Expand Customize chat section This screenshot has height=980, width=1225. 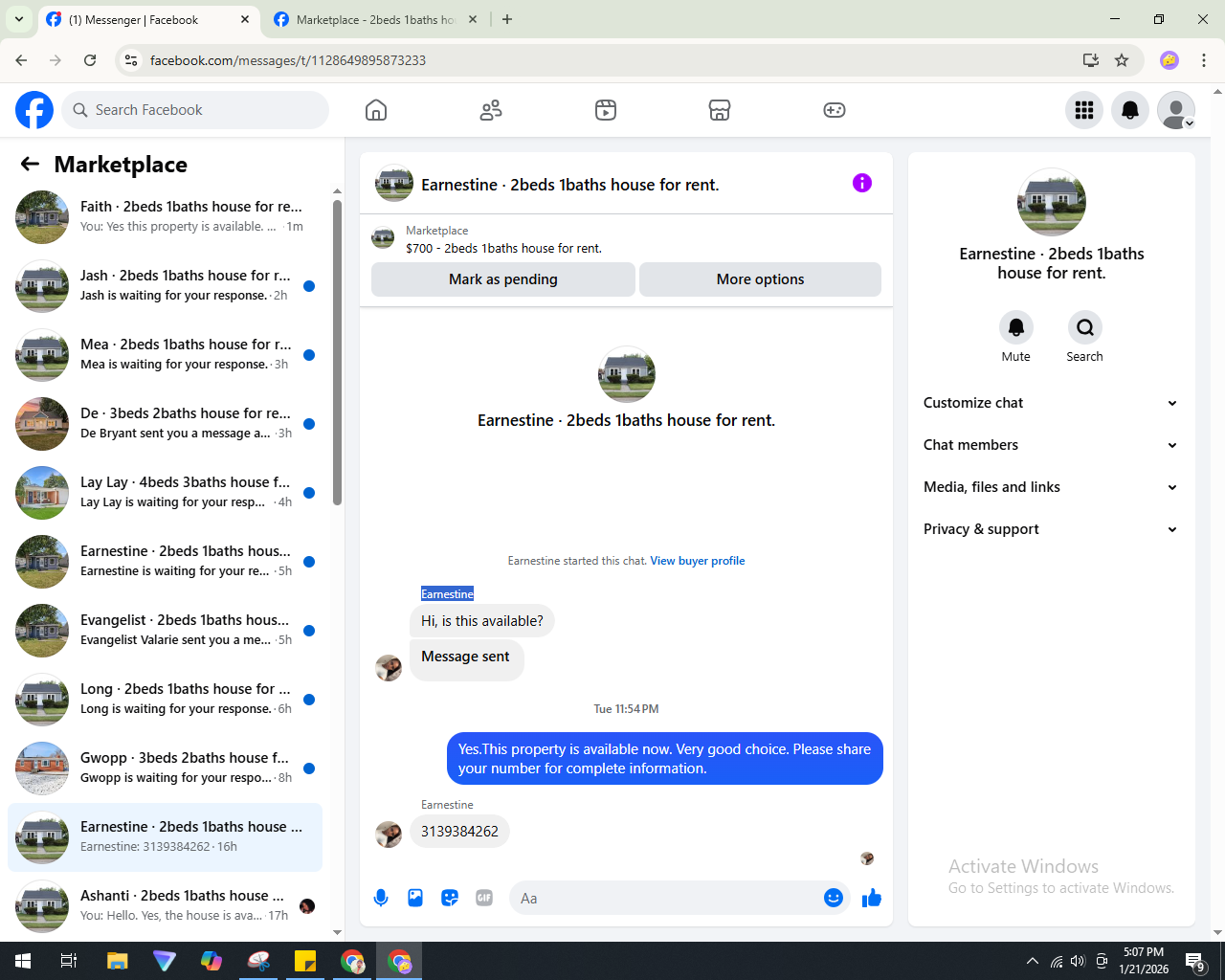point(1051,403)
